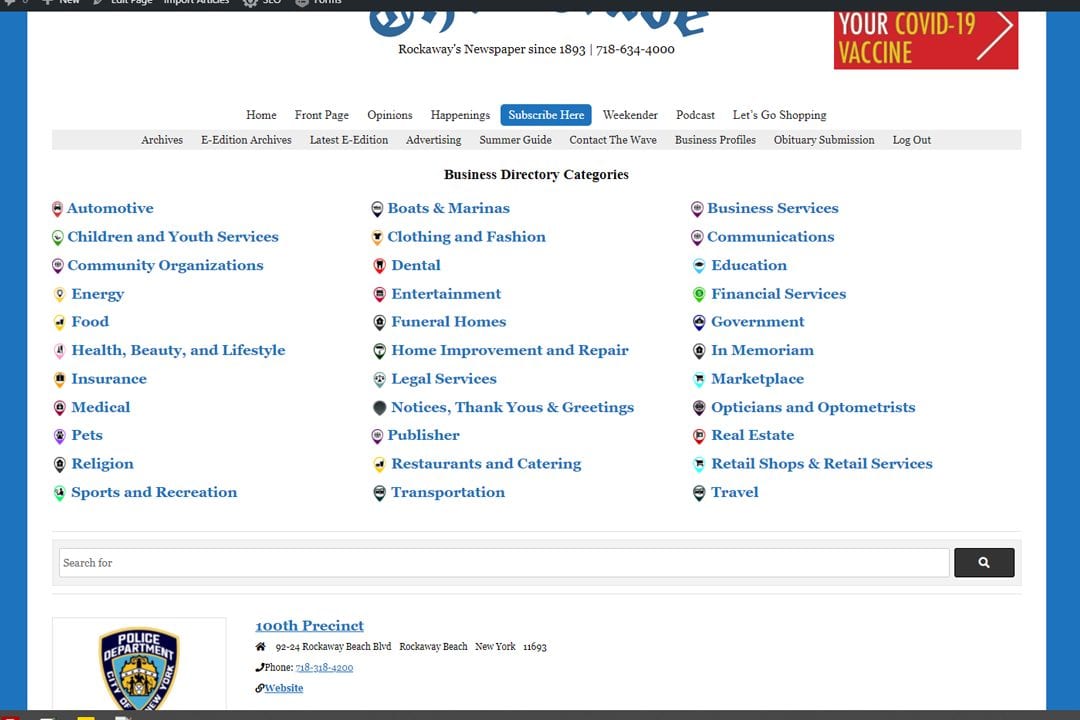Image resolution: width=1080 pixels, height=720 pixels.
Task: Open Restaurants and Catering category
Action: point(486,464)
